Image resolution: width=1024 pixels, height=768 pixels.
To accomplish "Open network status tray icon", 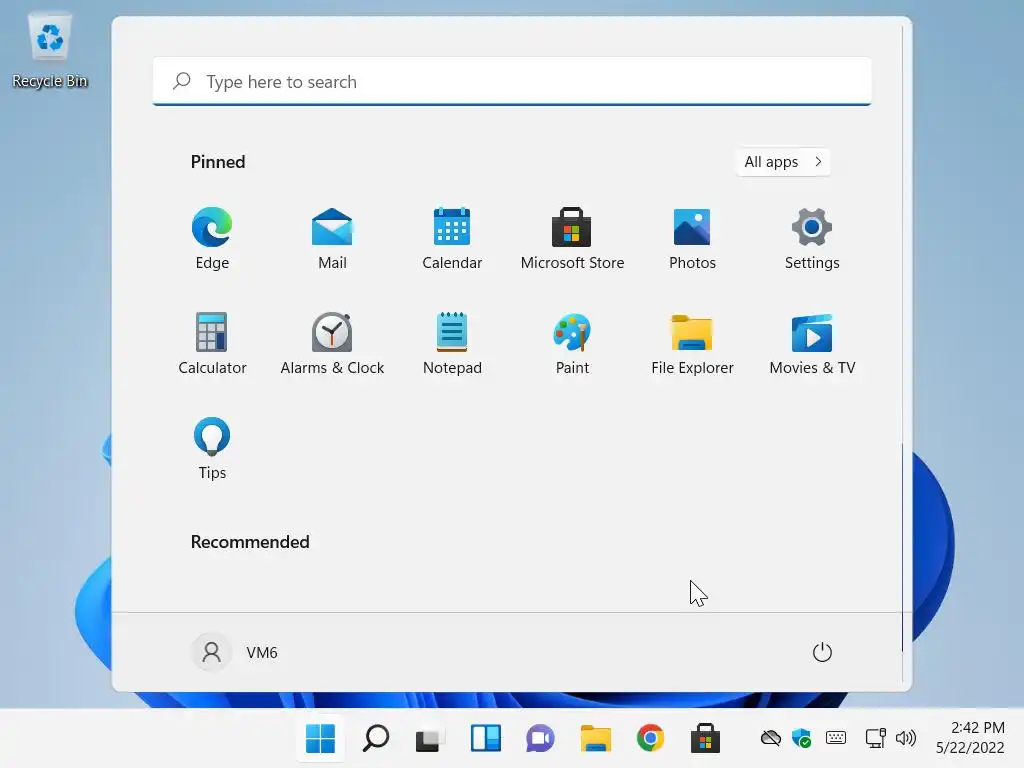I will pyautogui.click(x=875, y=739).
